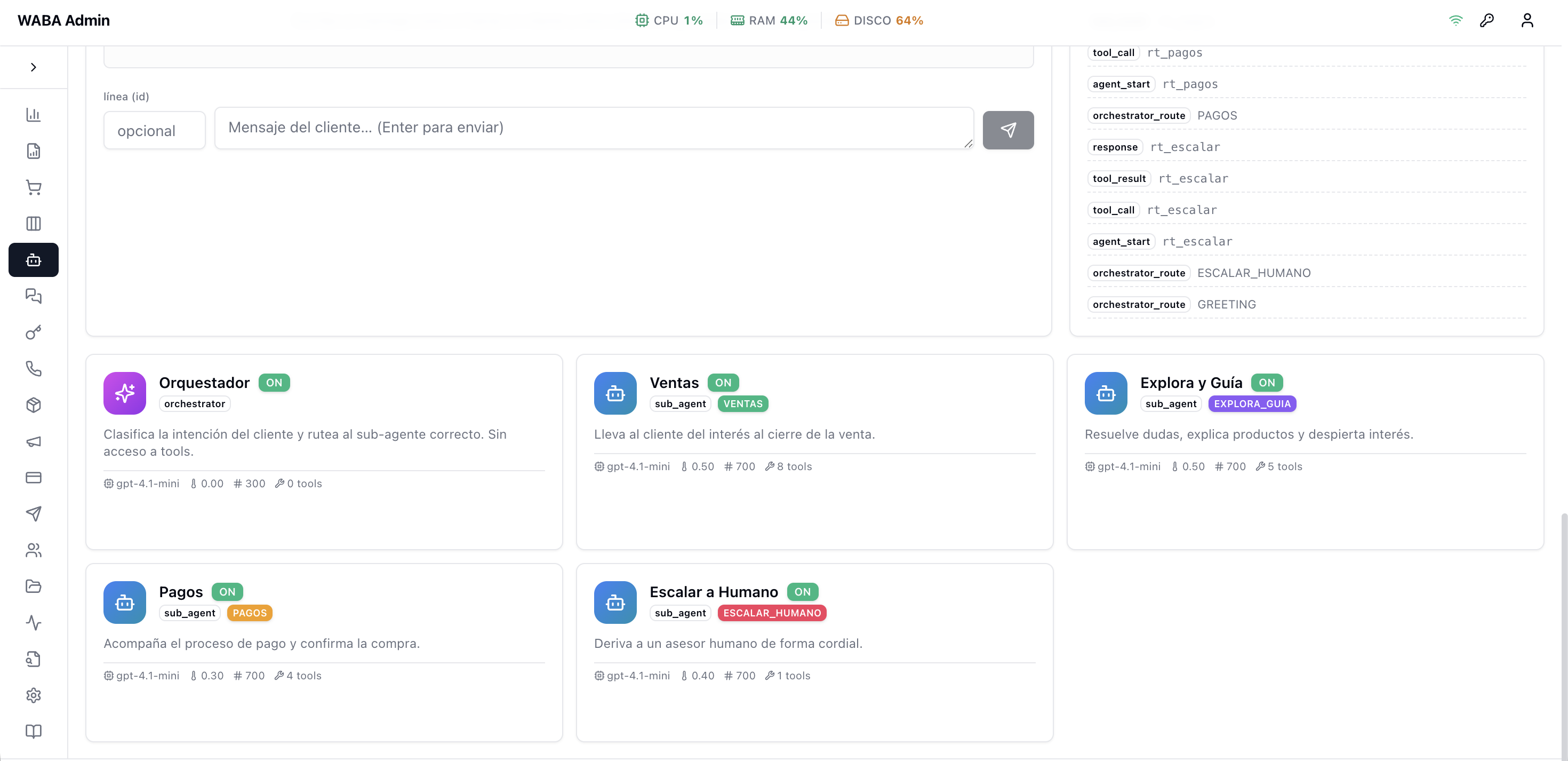This screenshot has height=761, width=1568.
Task: Expand the tool_call rt_escalar log entry
Action: click(x=1306, y=210)
